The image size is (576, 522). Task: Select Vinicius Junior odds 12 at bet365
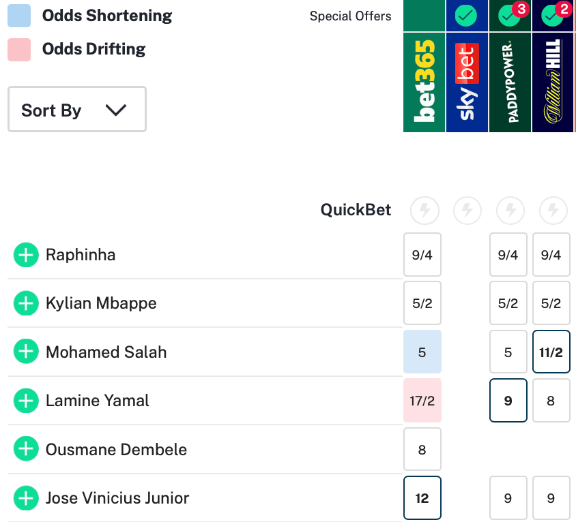click(x=422, y=498)
